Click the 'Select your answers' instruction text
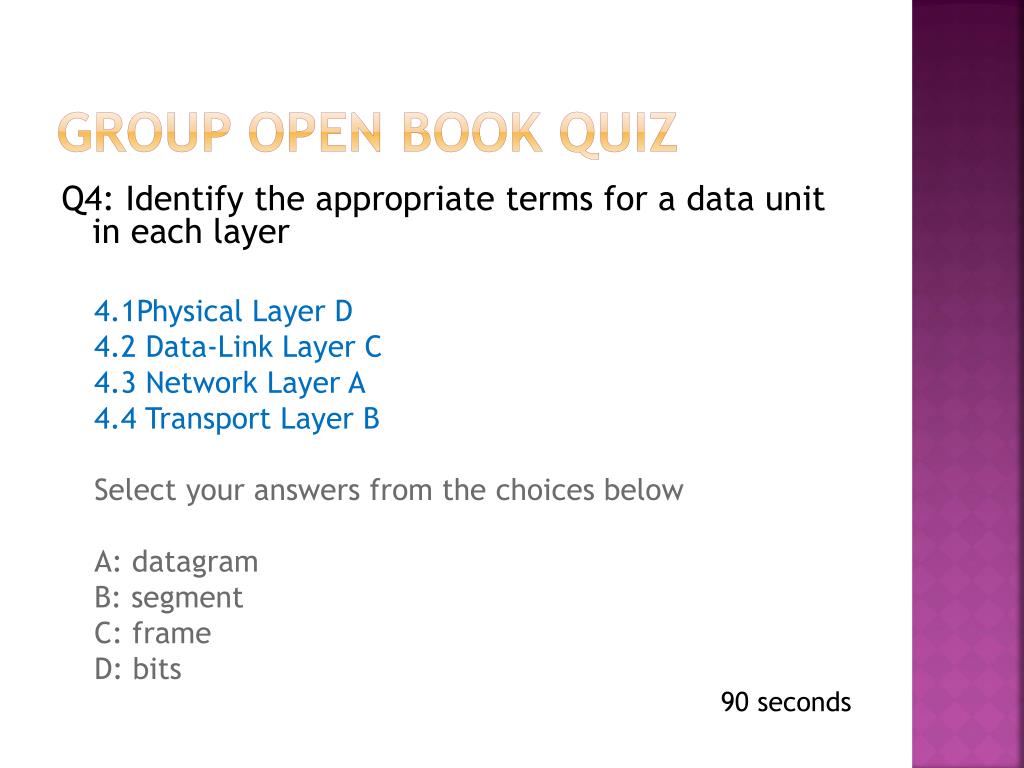Screen dimensions: 1024x768 (389, 490)
